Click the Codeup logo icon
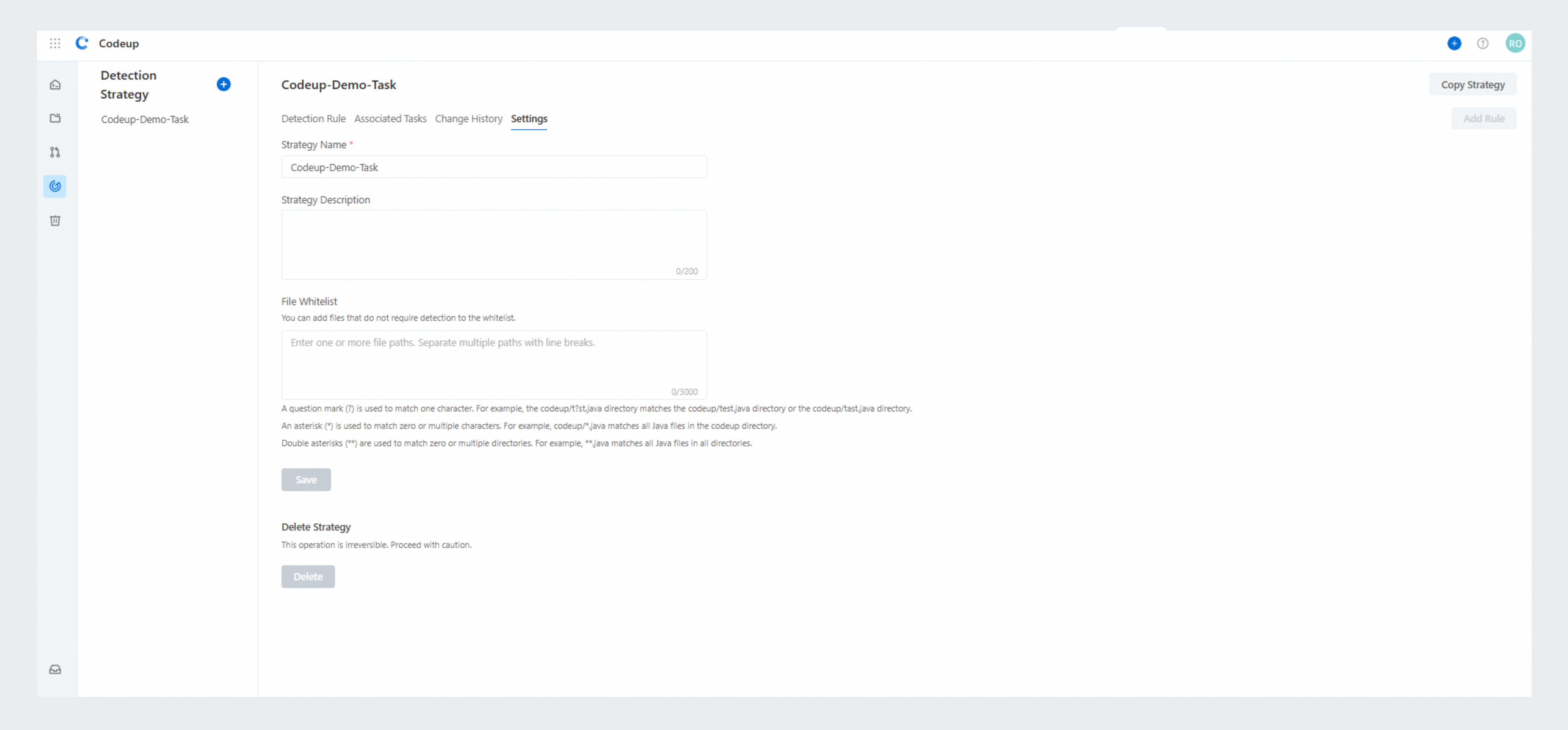The height and width of the screenshot is (730, 1568). 82,43
